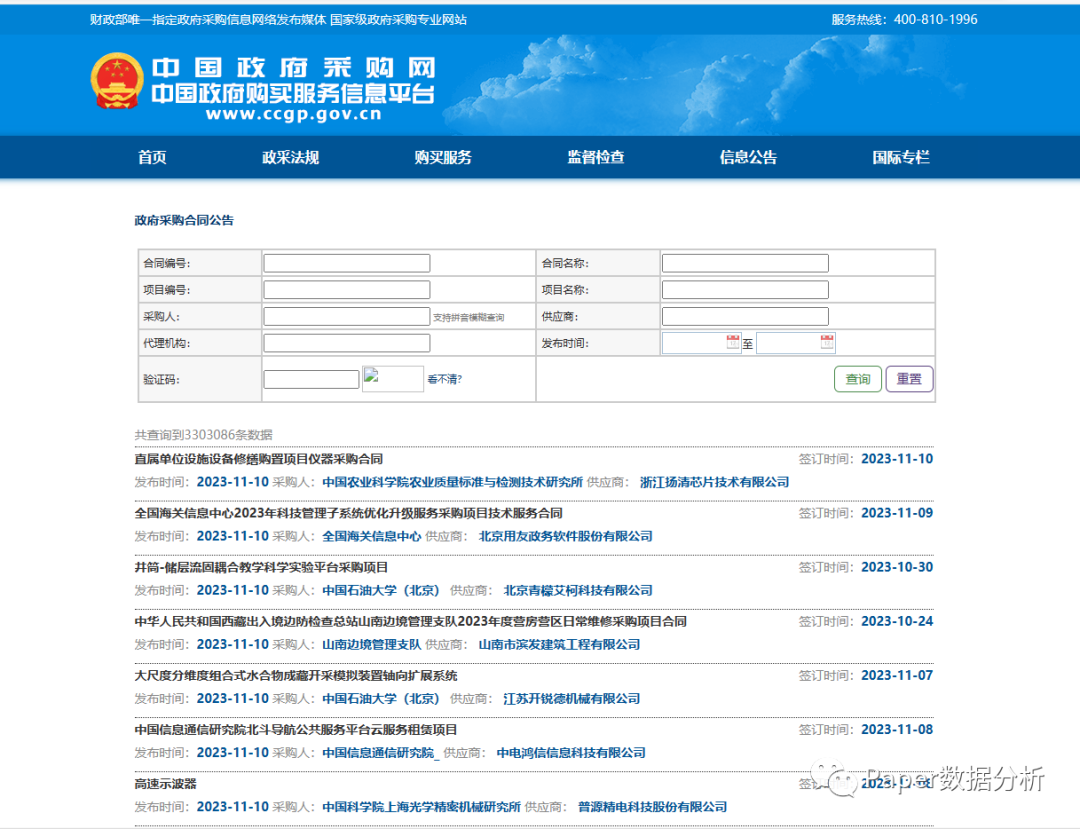
Task: Open the start date calendar icon
Action: (733, 342)
